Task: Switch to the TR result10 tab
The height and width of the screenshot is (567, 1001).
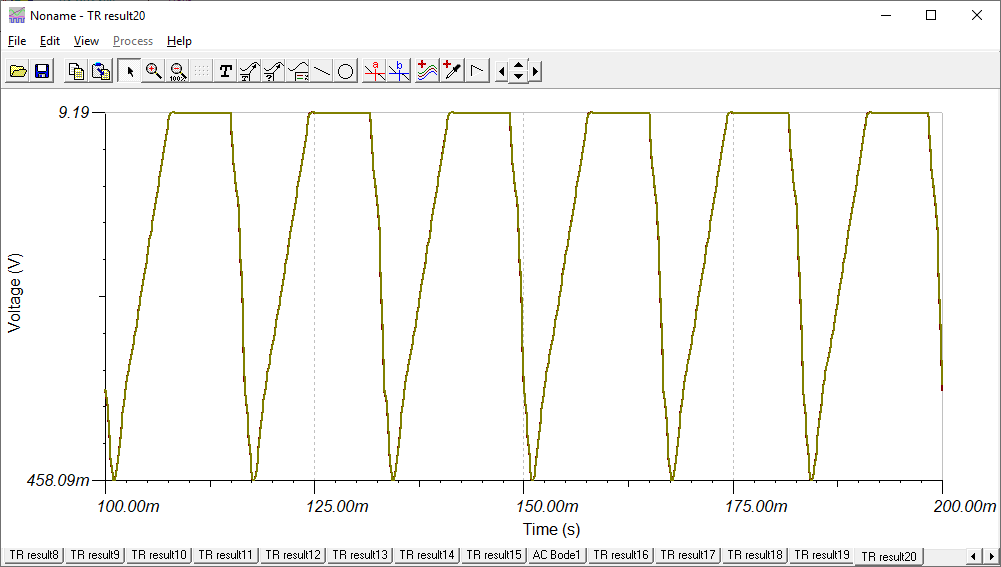Action: [x=159, y=555]
